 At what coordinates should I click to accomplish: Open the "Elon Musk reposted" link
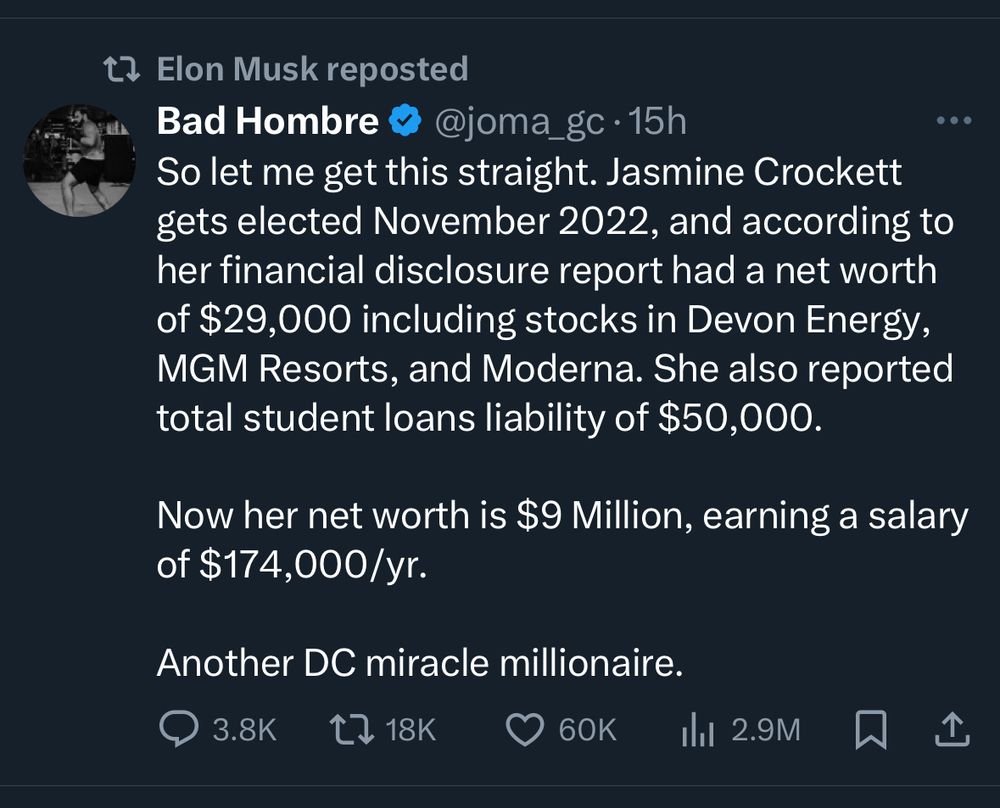(312, 69)
